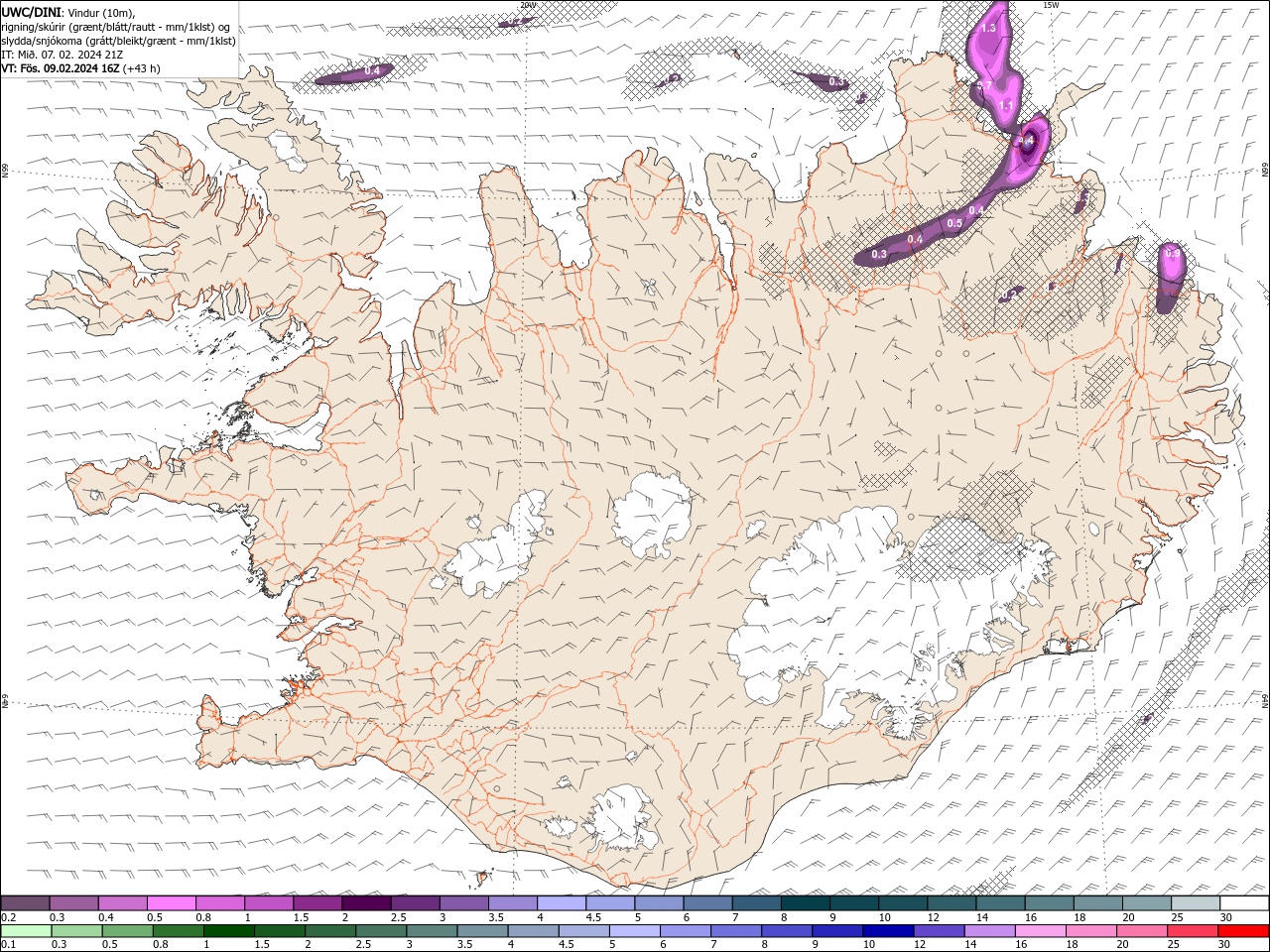Click the pale green 0.1 swatch in lower legend
This screenshot has height=952, width=1270.
(x=26, y=931)
